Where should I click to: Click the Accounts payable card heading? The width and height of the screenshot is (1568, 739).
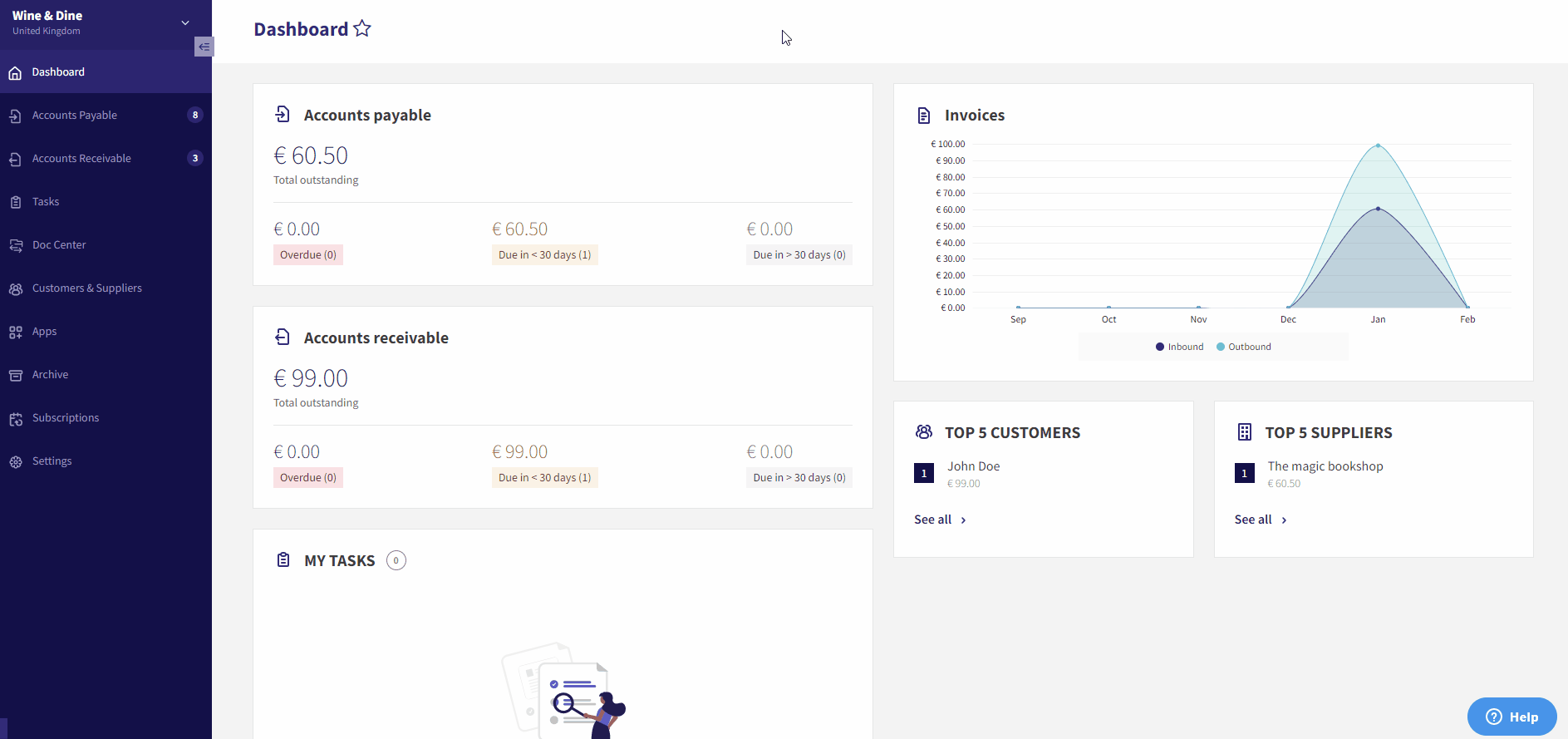pyautogui.click(x=367, y=116)
